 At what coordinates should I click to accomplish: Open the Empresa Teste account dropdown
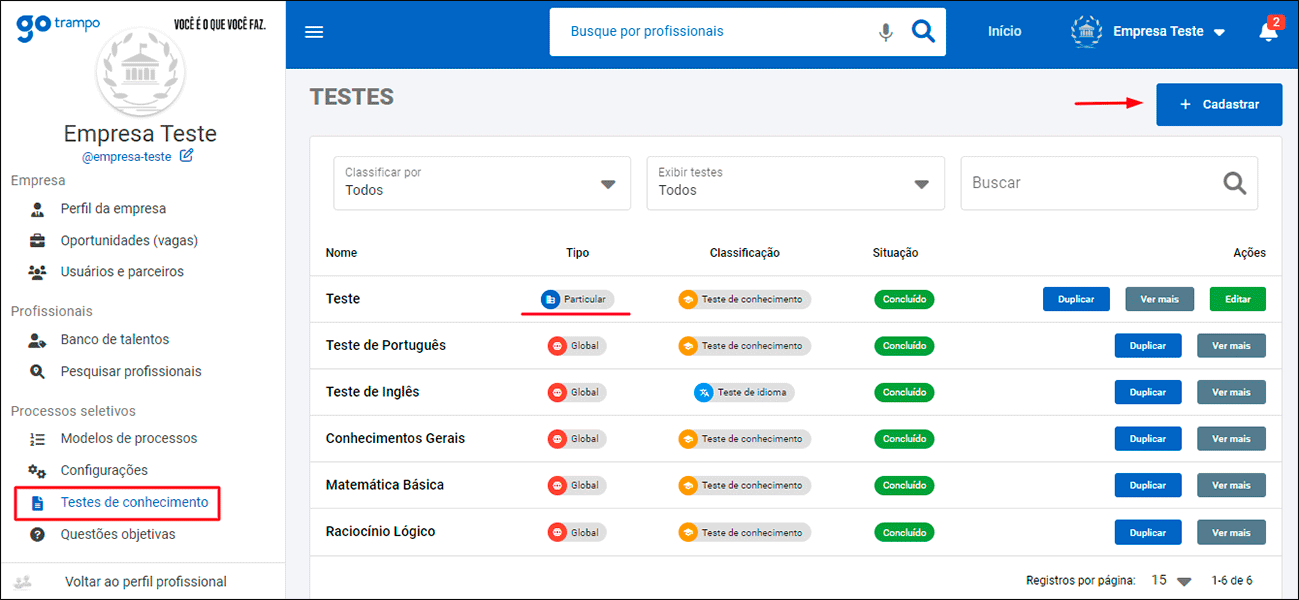[x=1149, y=32]
